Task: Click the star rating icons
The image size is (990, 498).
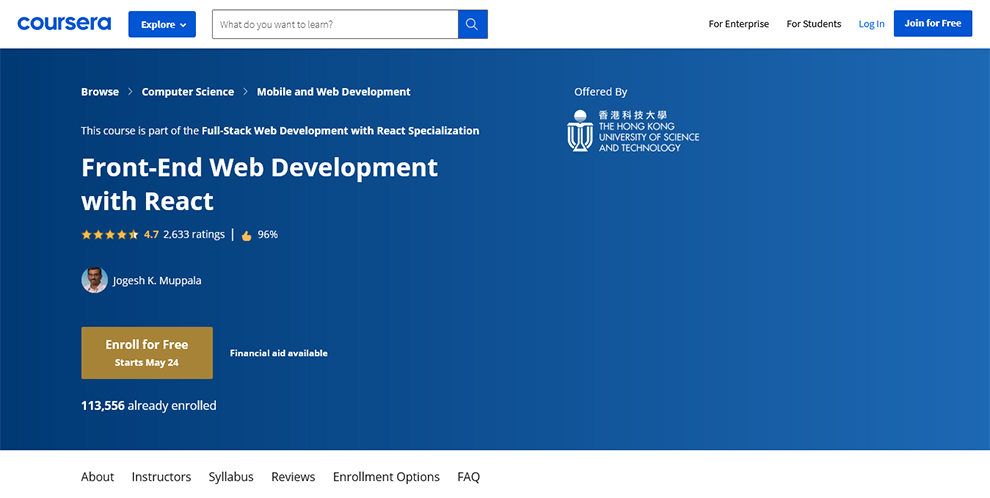Action: pos(110,235)
